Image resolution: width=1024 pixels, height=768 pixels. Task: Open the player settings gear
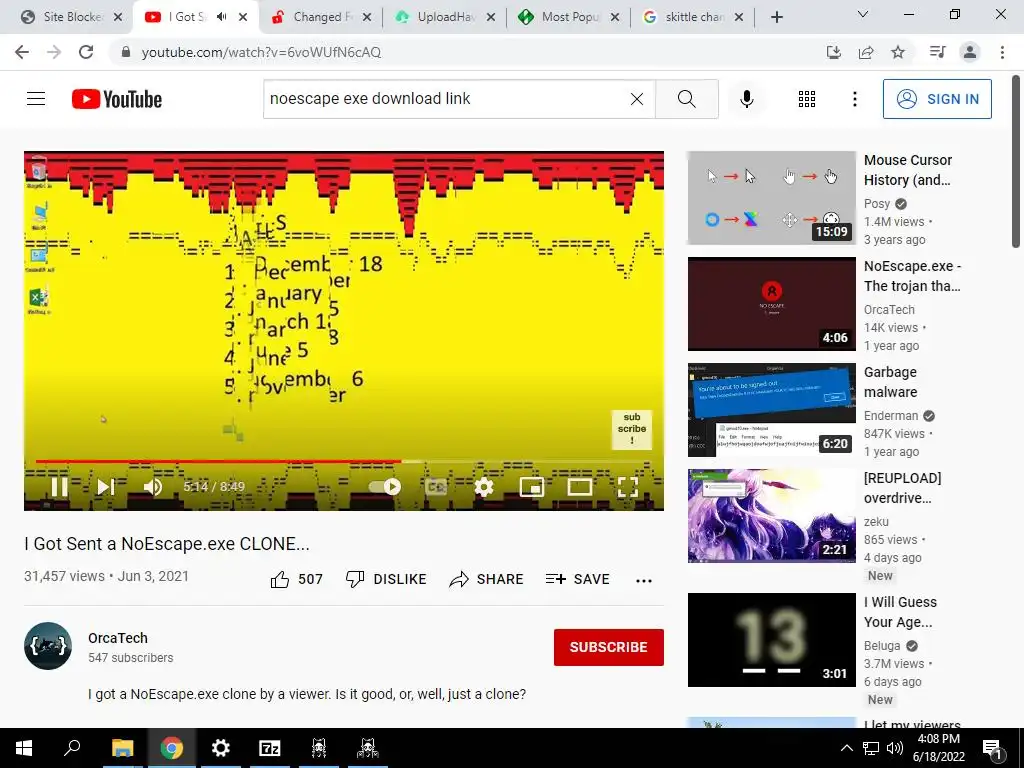point(483,487)
